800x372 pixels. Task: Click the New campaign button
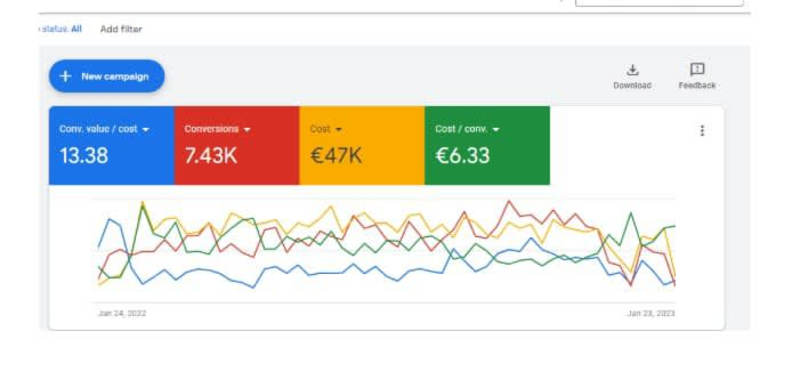[x=107, y=76]
